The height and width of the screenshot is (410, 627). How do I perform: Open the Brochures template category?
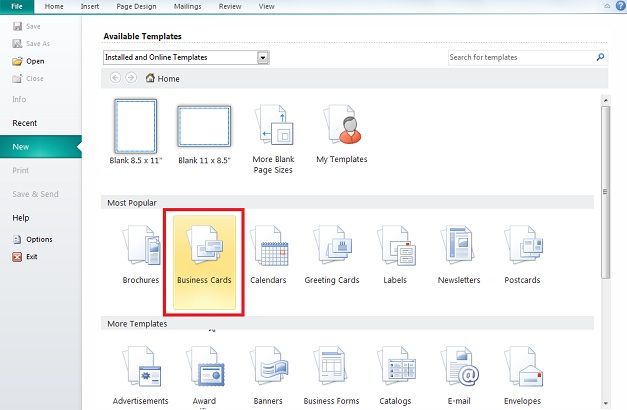click(x=141, y=254)
